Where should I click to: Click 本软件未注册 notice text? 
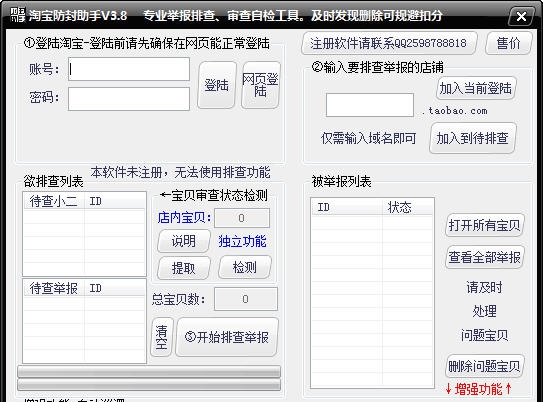[x=180, y=172]
